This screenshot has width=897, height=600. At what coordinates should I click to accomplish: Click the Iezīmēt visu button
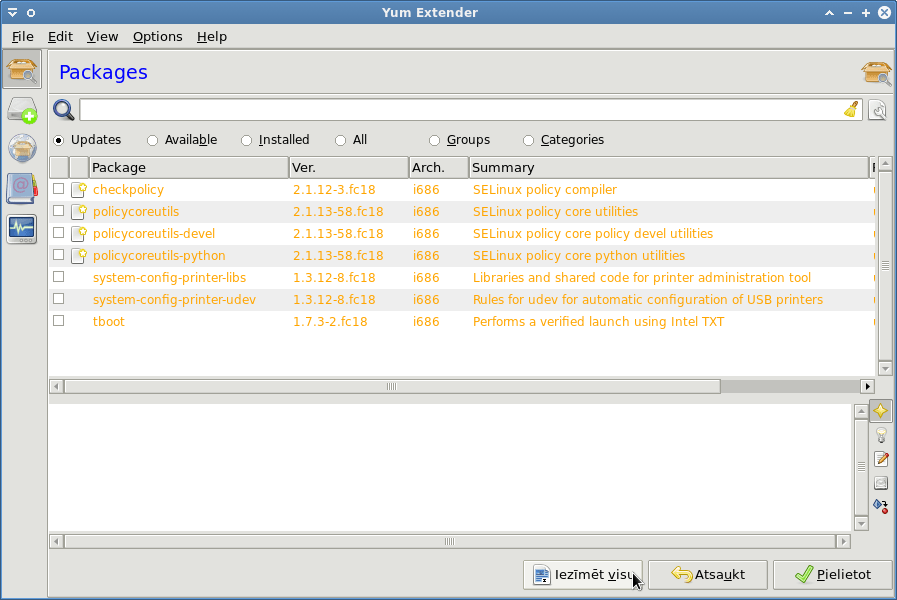point(582,574)
